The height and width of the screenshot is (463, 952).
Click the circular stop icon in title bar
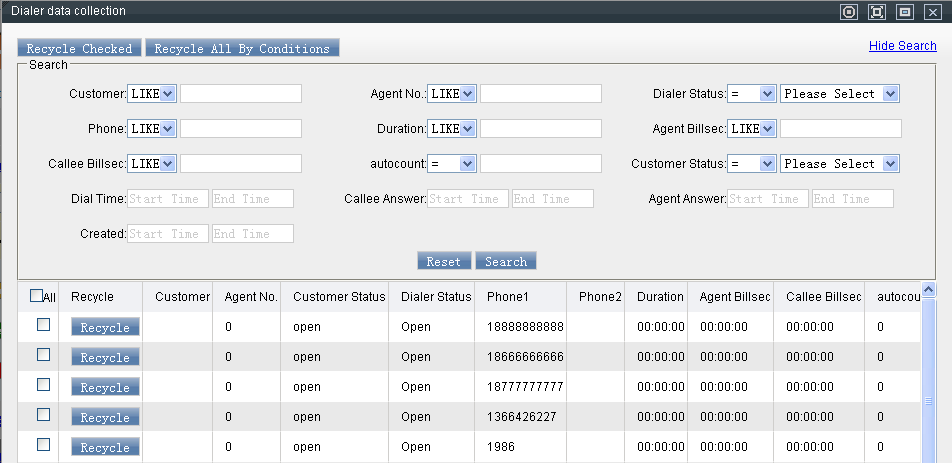(849, 11)
